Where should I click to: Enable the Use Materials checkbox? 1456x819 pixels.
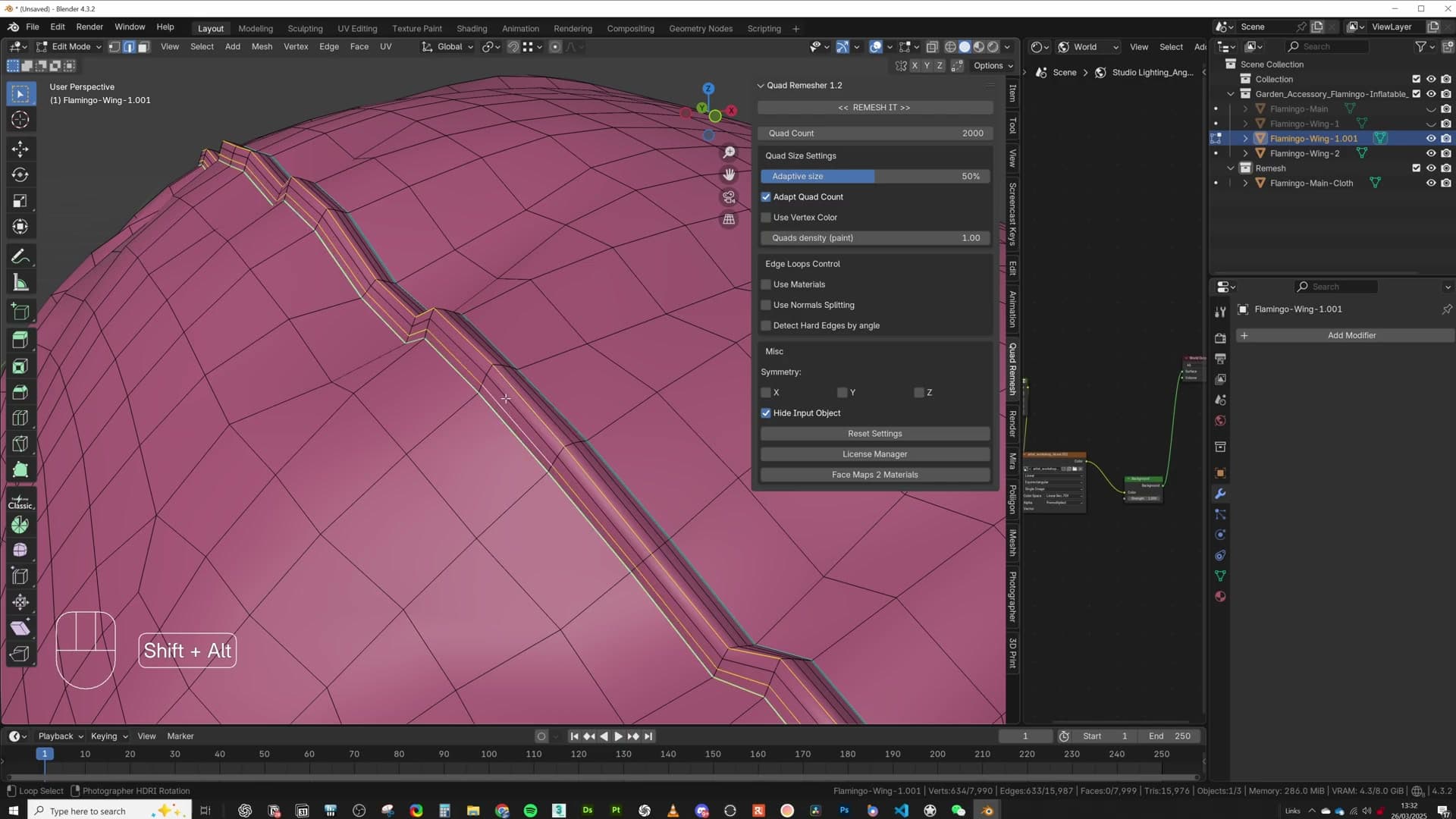coord(766,284)
